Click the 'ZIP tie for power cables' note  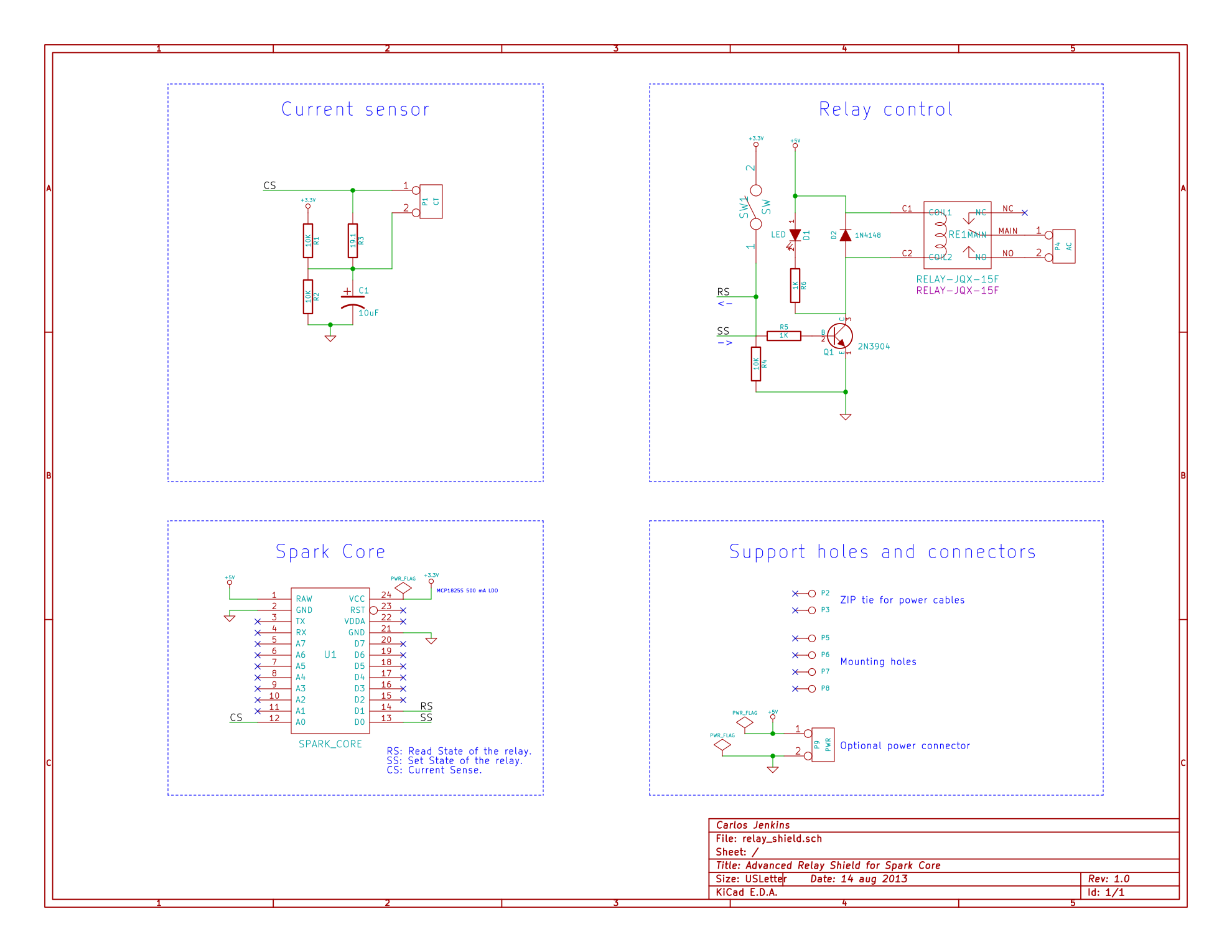tap(902, 600)
